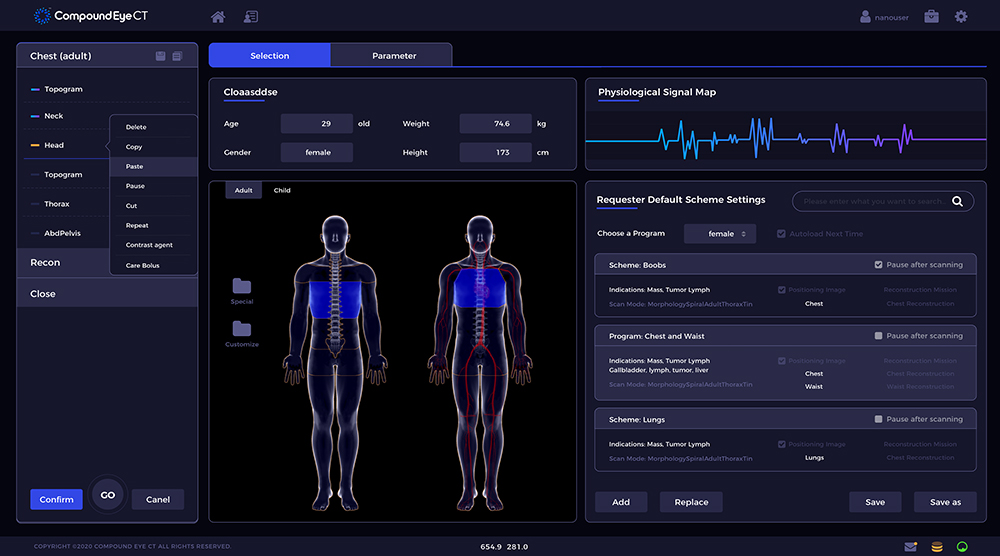1000x556 pixels.
Task: Tick Pause after scanning for Scheme: Lungs
Action: [878, 419]
